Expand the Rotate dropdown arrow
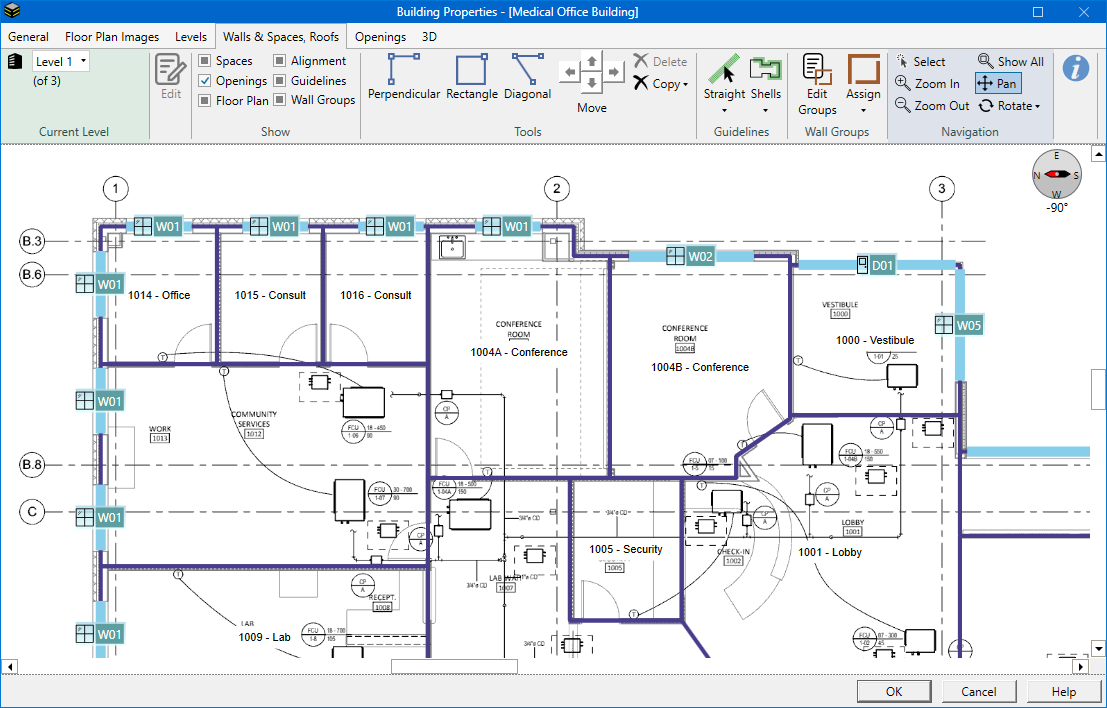Image resolution: width=1107 pixels, height=708 pixels. (1038, 106)
